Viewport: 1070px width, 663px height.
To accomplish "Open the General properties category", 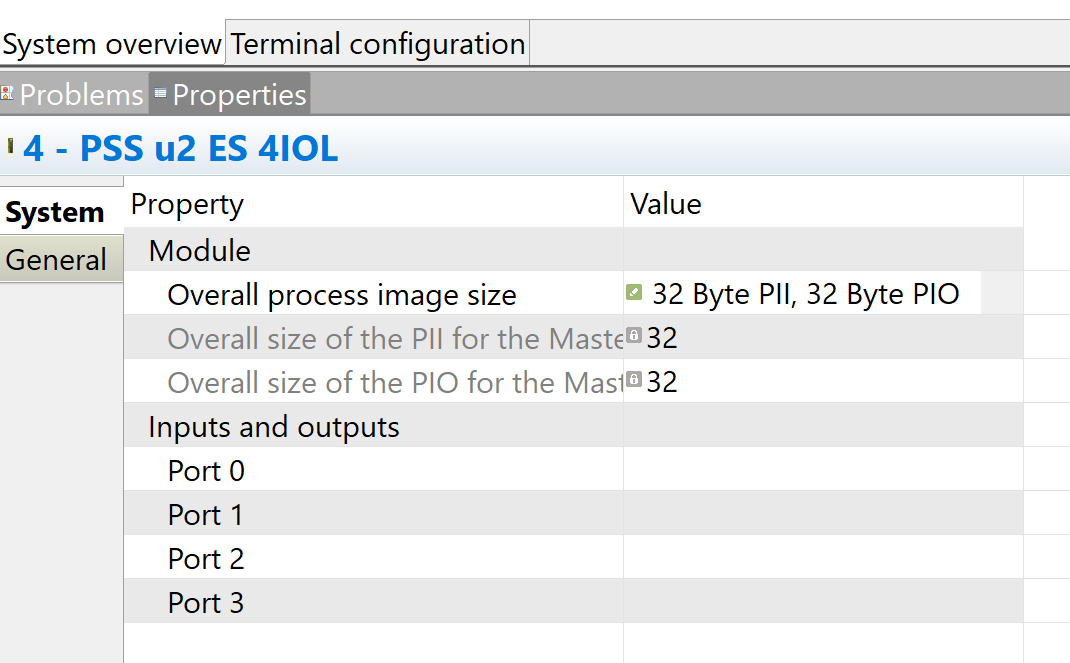I will tap(61, 259).
